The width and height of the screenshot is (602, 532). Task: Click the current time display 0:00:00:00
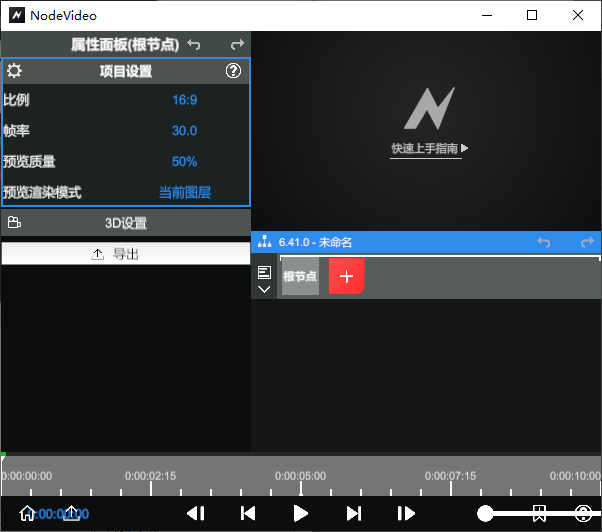click(x=58, y=514)
